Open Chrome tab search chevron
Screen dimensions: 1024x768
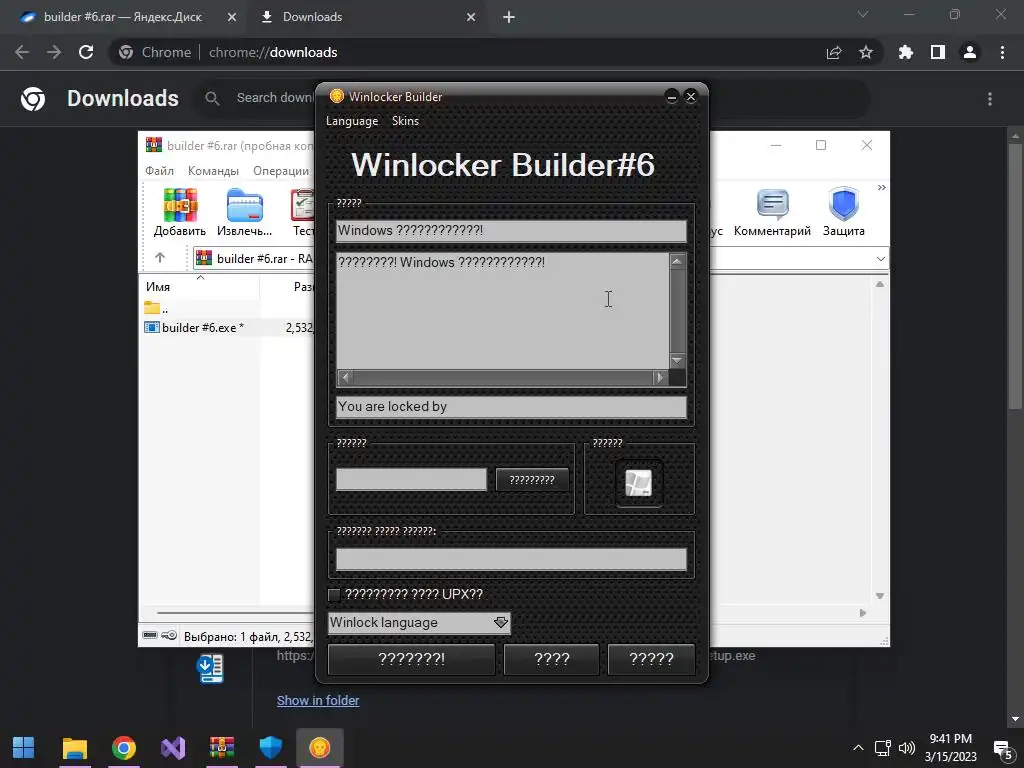(863, 14)
